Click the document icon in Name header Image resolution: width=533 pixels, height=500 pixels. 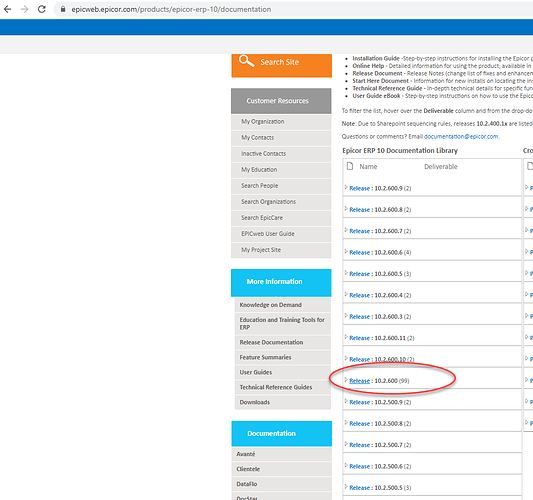point(350,166)
